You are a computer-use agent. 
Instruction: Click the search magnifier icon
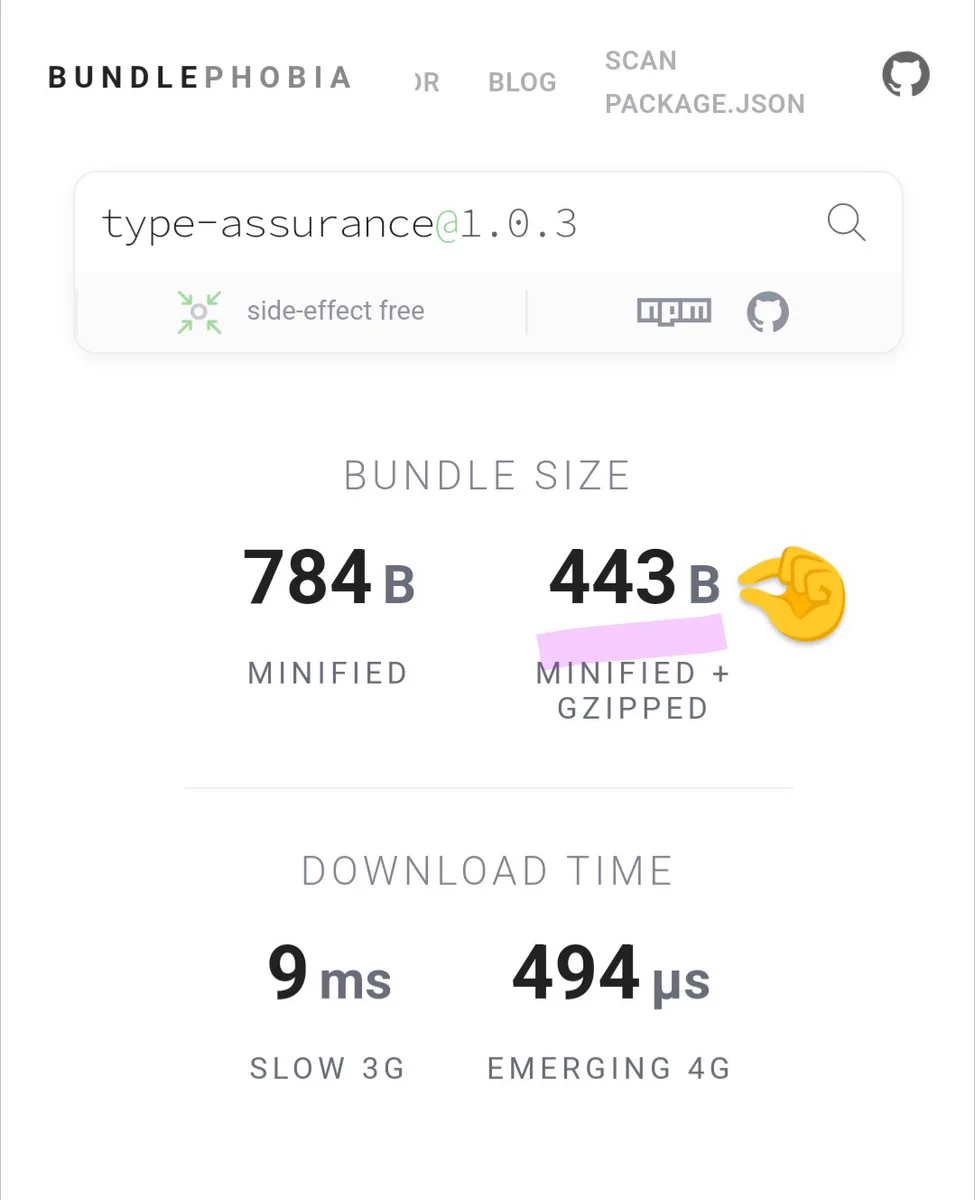point(846,222)
